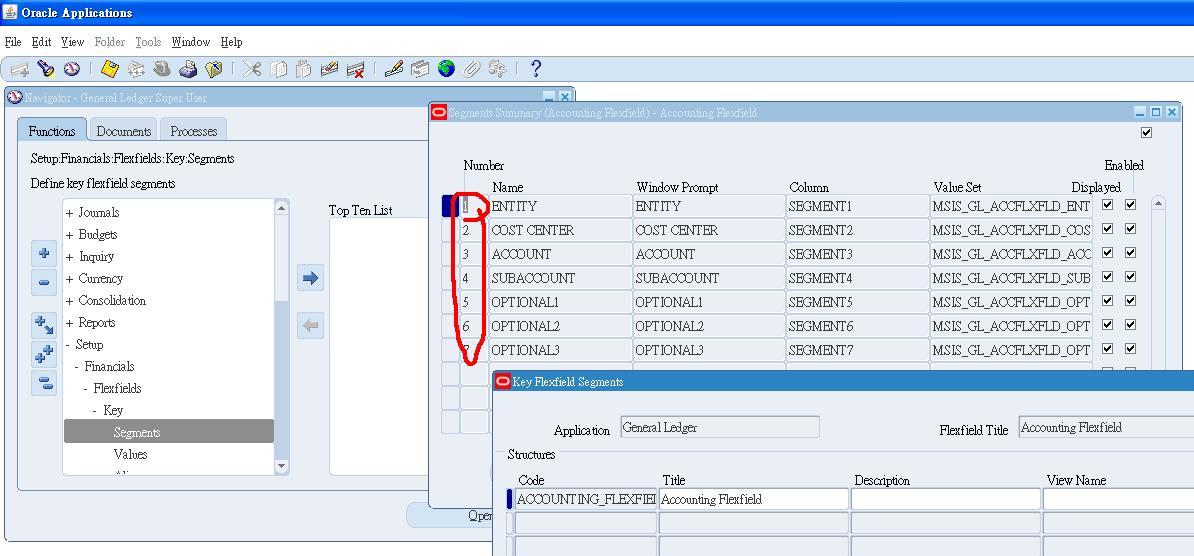
Task: Expand the Reports node in Navigator
Action: [69, 324]
